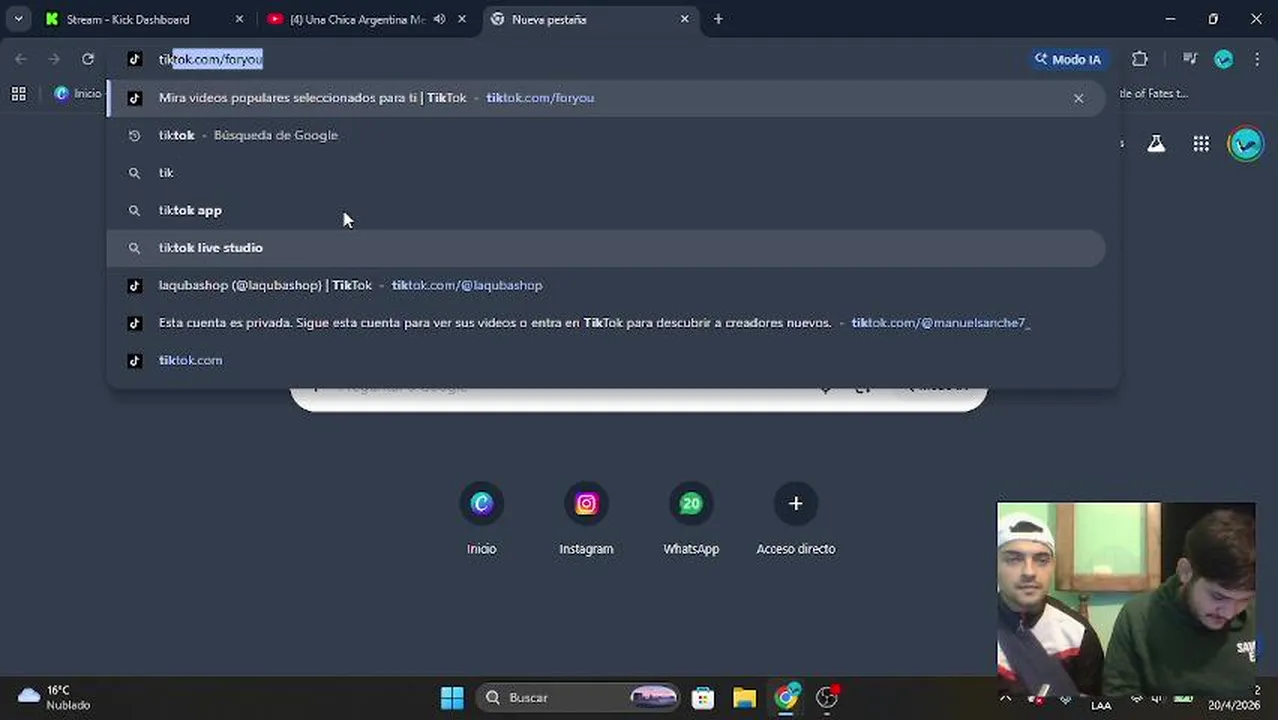
Task: Open the Instagram shortcut tile
Action: pos(586,519)
